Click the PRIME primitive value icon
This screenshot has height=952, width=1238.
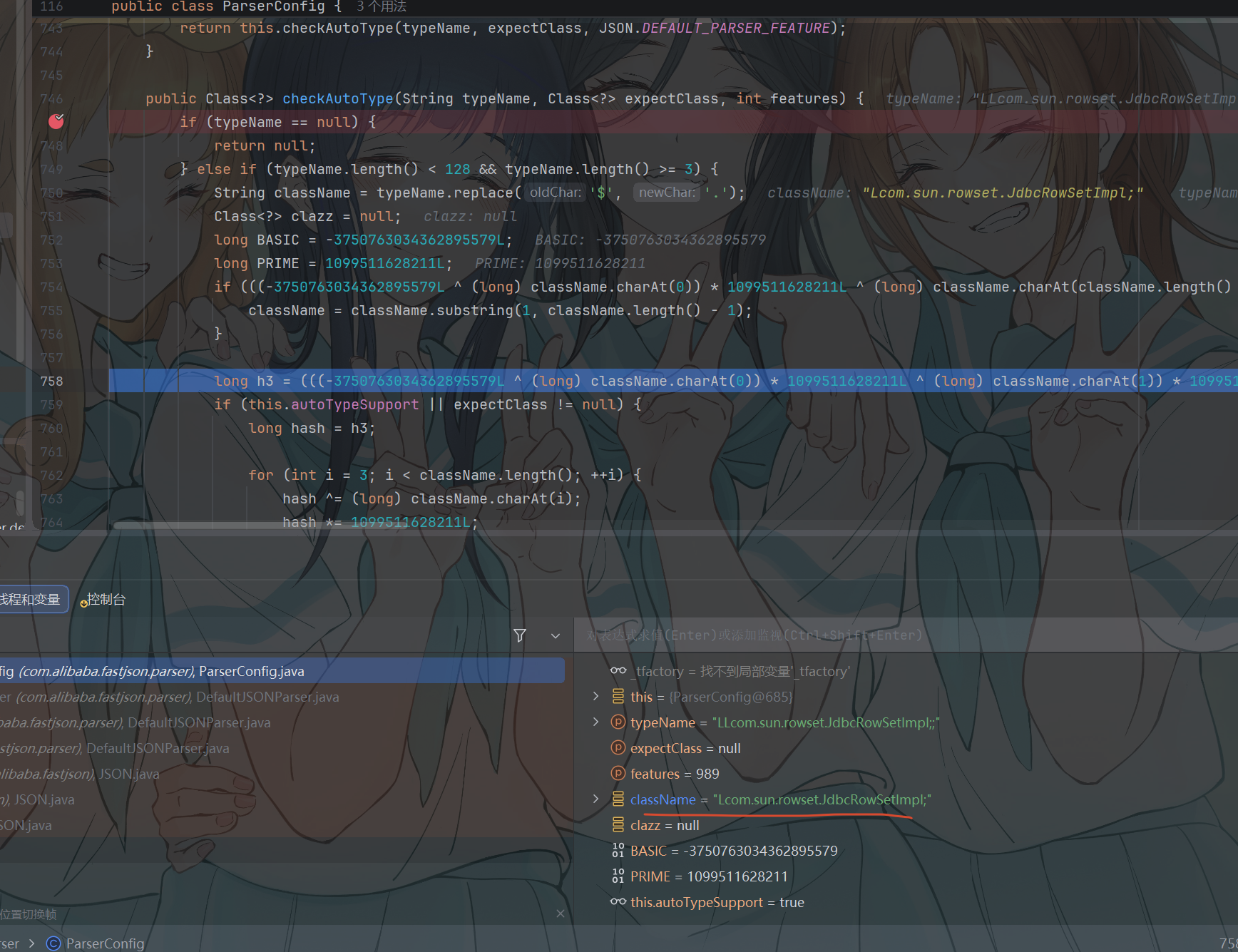tap(618, 876)
